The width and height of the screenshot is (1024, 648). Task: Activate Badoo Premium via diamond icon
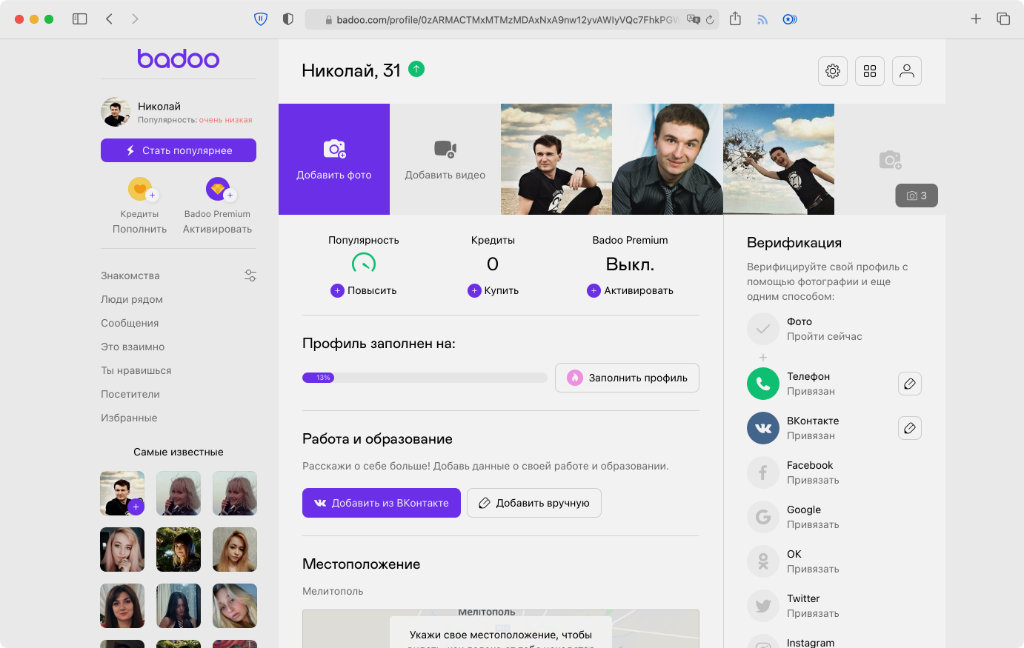click(x=217, y=189)
